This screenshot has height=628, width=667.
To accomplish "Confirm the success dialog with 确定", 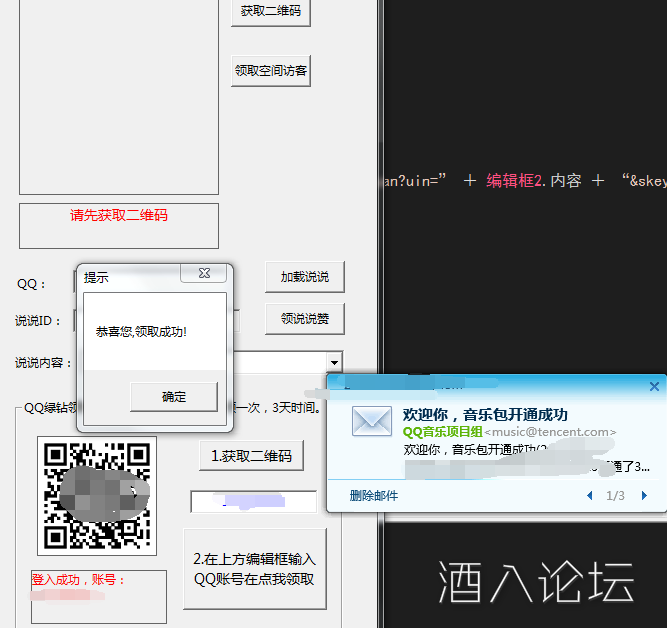I will (174, 396).
